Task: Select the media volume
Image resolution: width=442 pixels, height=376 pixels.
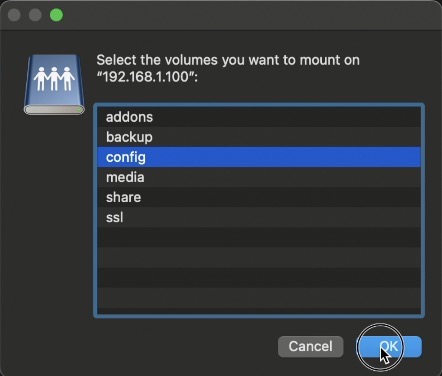Action: 259,177
